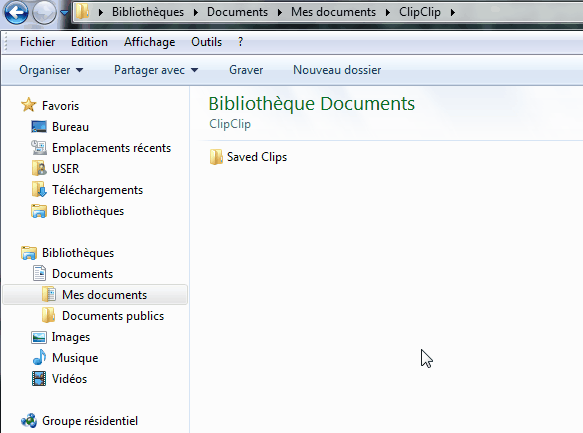
Task: Select the Favoris label in sidebar
Action: coord(60,106)
